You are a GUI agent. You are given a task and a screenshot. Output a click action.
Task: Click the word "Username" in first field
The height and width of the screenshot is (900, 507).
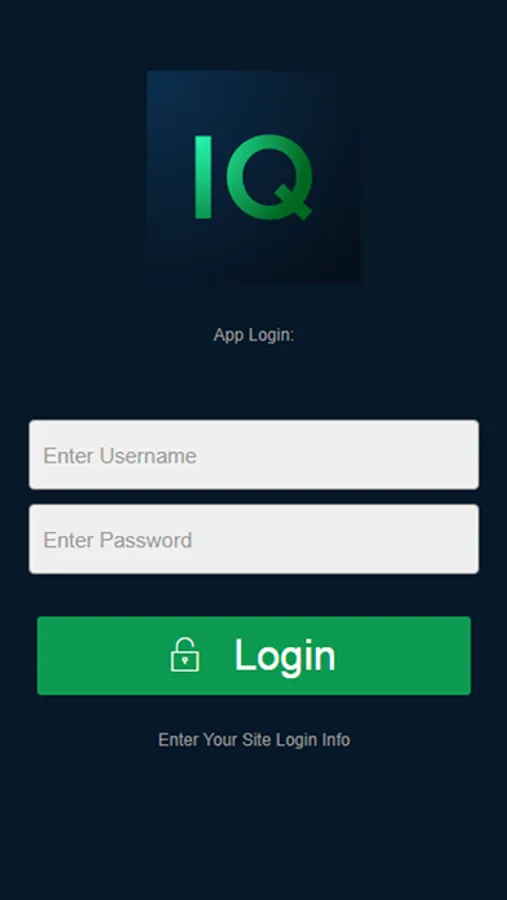pos(148,456)
